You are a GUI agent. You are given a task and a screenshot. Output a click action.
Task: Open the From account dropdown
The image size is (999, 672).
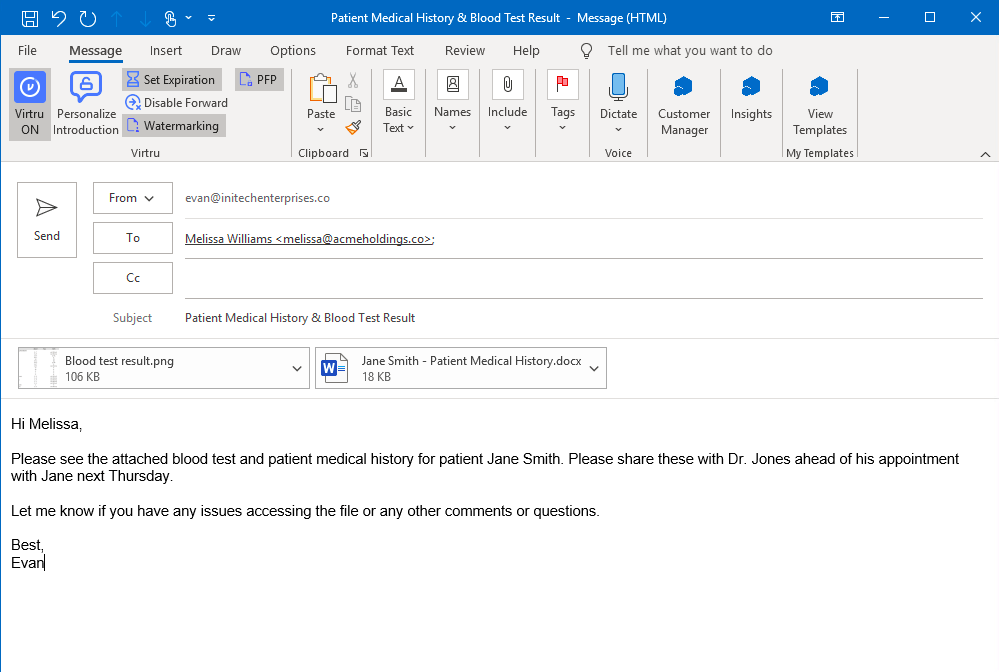[133, 198]
